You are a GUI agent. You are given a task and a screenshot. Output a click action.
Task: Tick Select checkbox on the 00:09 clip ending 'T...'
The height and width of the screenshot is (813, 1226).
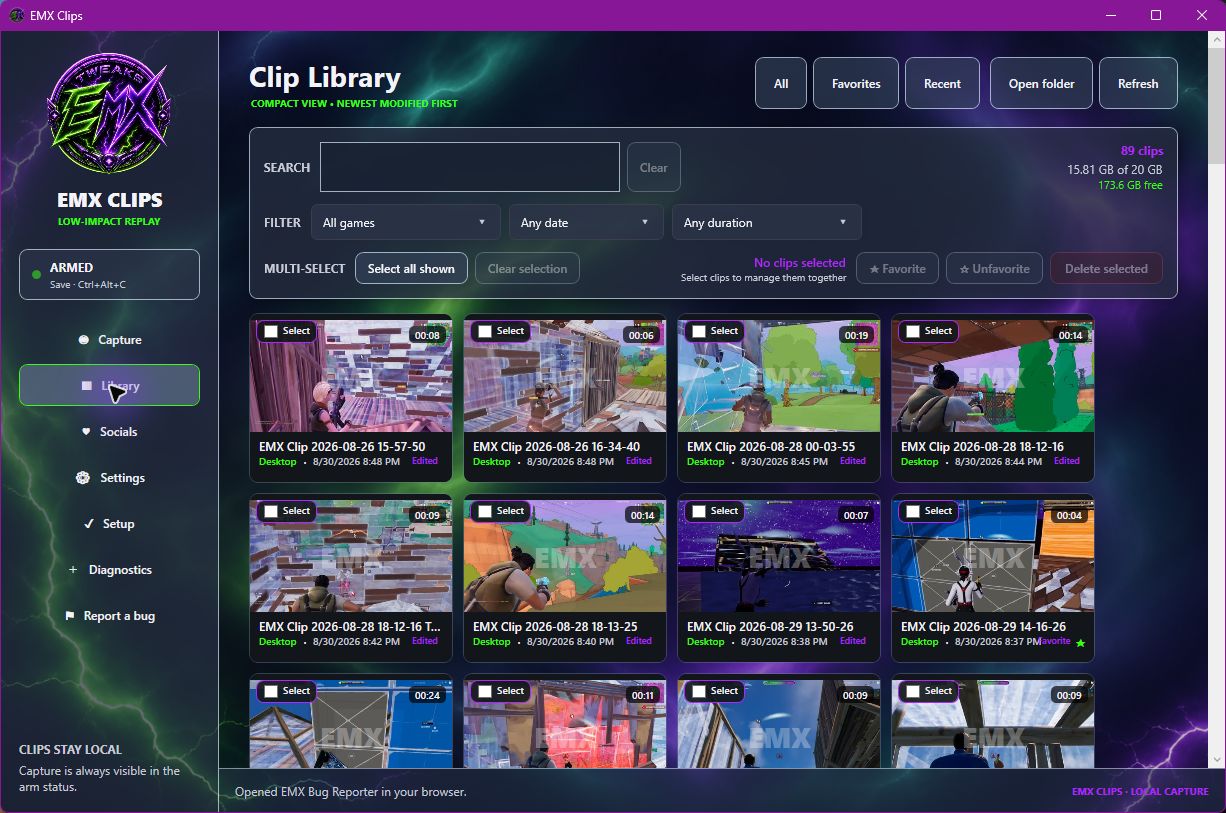[x=271, y=511]
